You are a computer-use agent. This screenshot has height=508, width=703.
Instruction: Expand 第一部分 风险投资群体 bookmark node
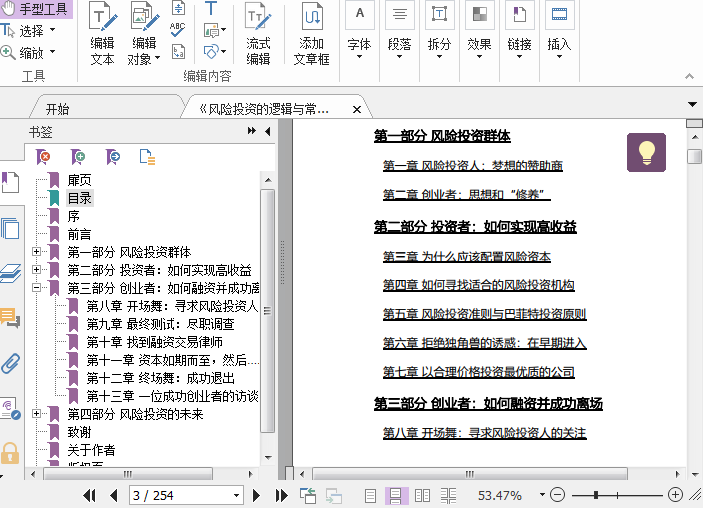(x=37, y=252)
